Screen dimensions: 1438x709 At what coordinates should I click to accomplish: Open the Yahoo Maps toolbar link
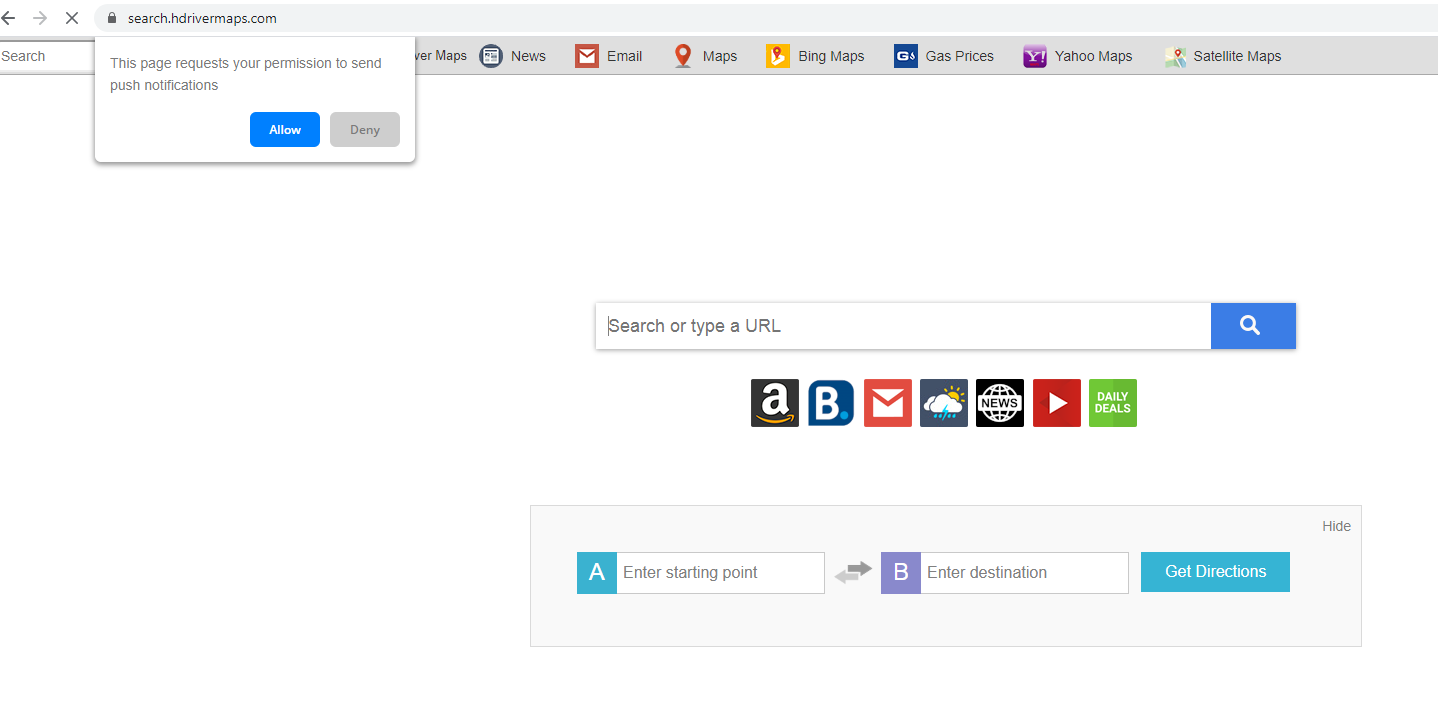tap(1094, 56)
